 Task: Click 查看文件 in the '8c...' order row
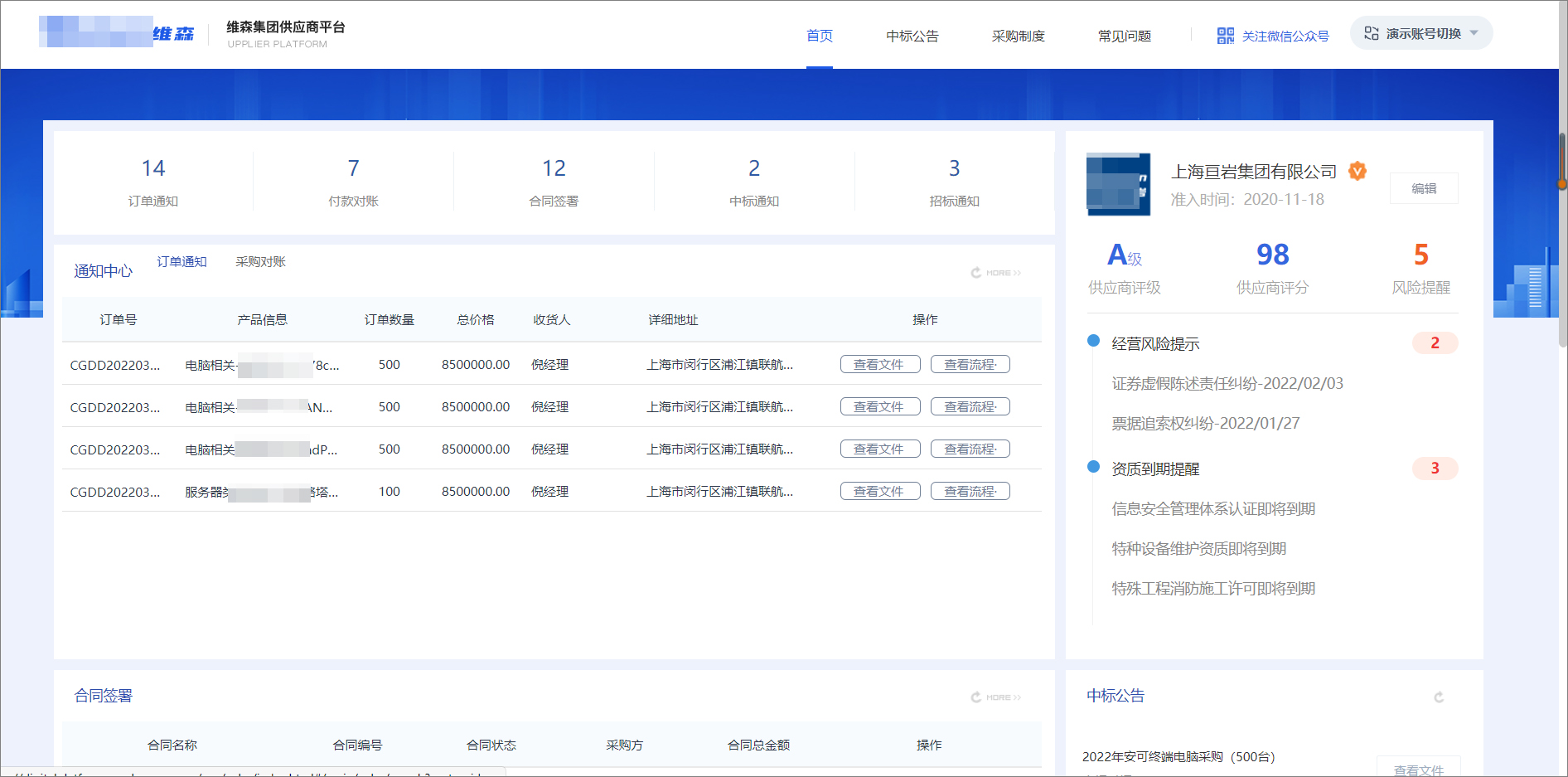880,364
